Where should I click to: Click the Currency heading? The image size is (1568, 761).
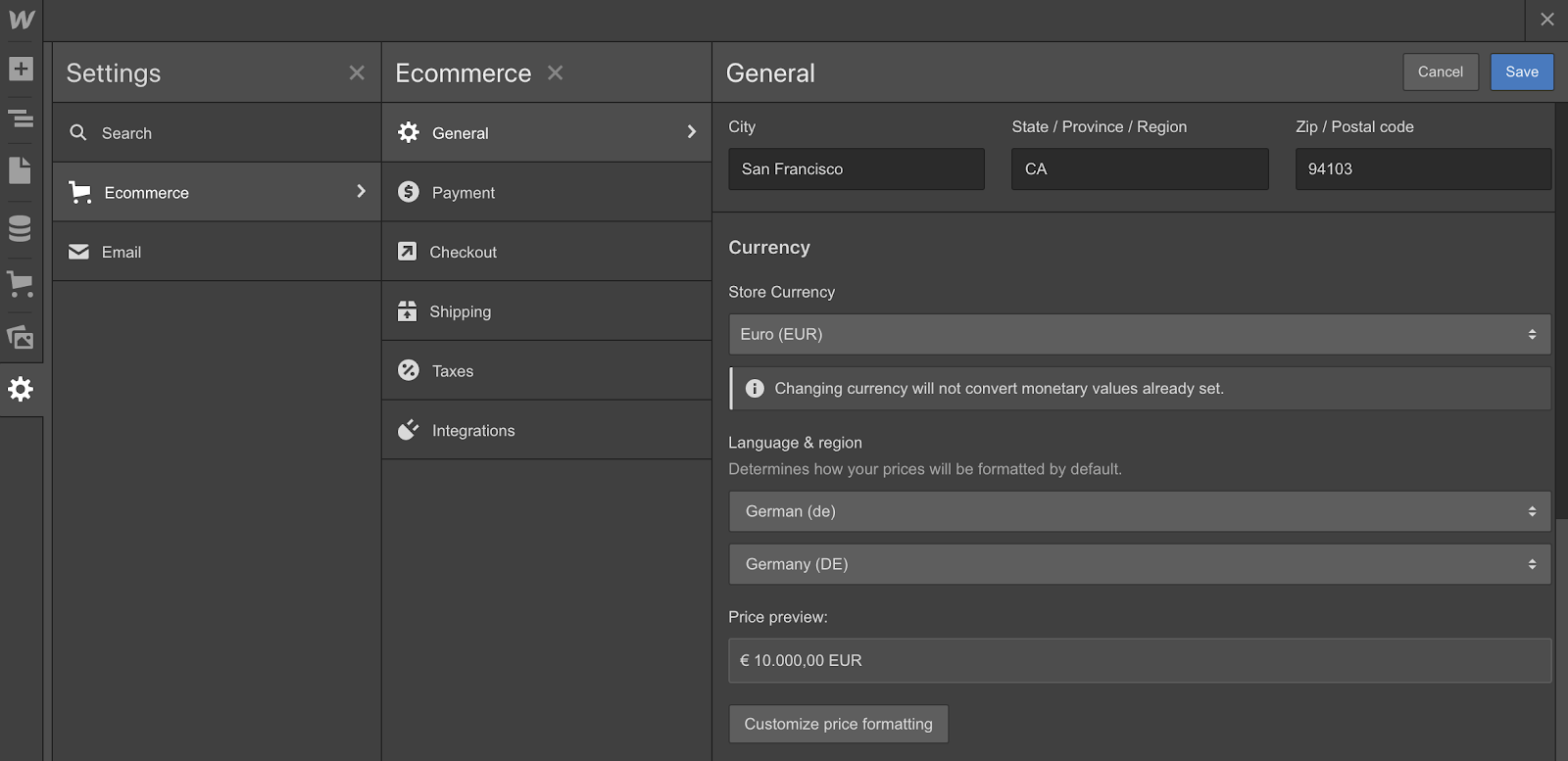(769, 248)
